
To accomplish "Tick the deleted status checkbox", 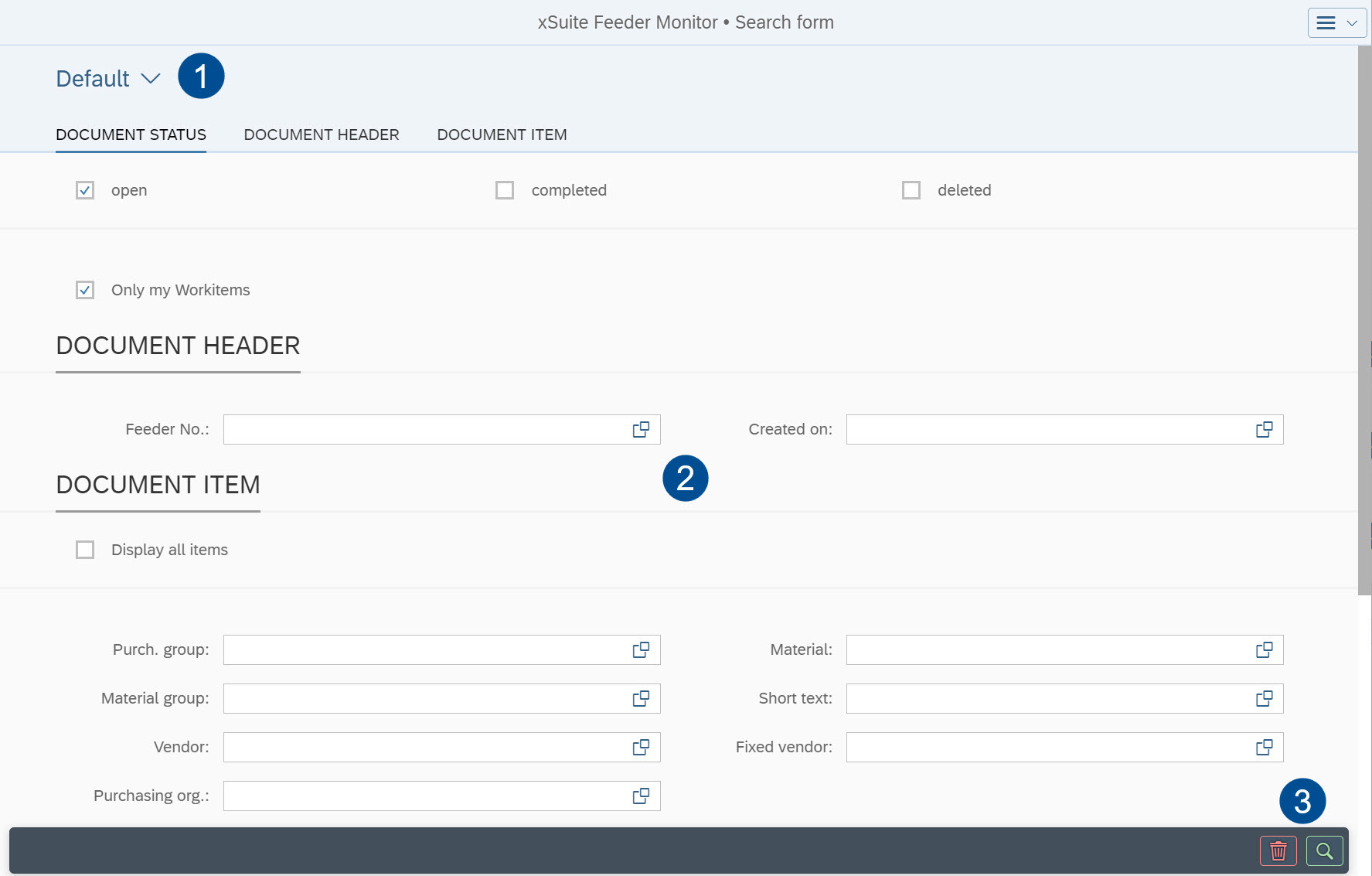I will (911, 190).
